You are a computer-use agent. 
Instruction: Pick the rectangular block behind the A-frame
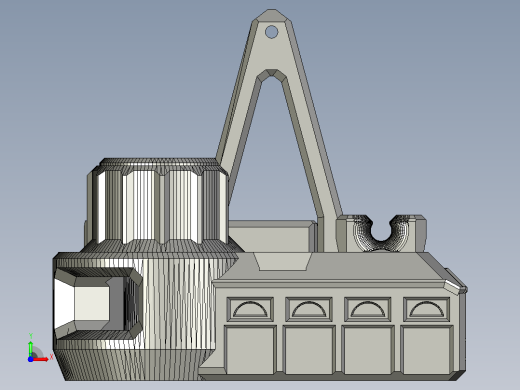click(x=271, y=236)
